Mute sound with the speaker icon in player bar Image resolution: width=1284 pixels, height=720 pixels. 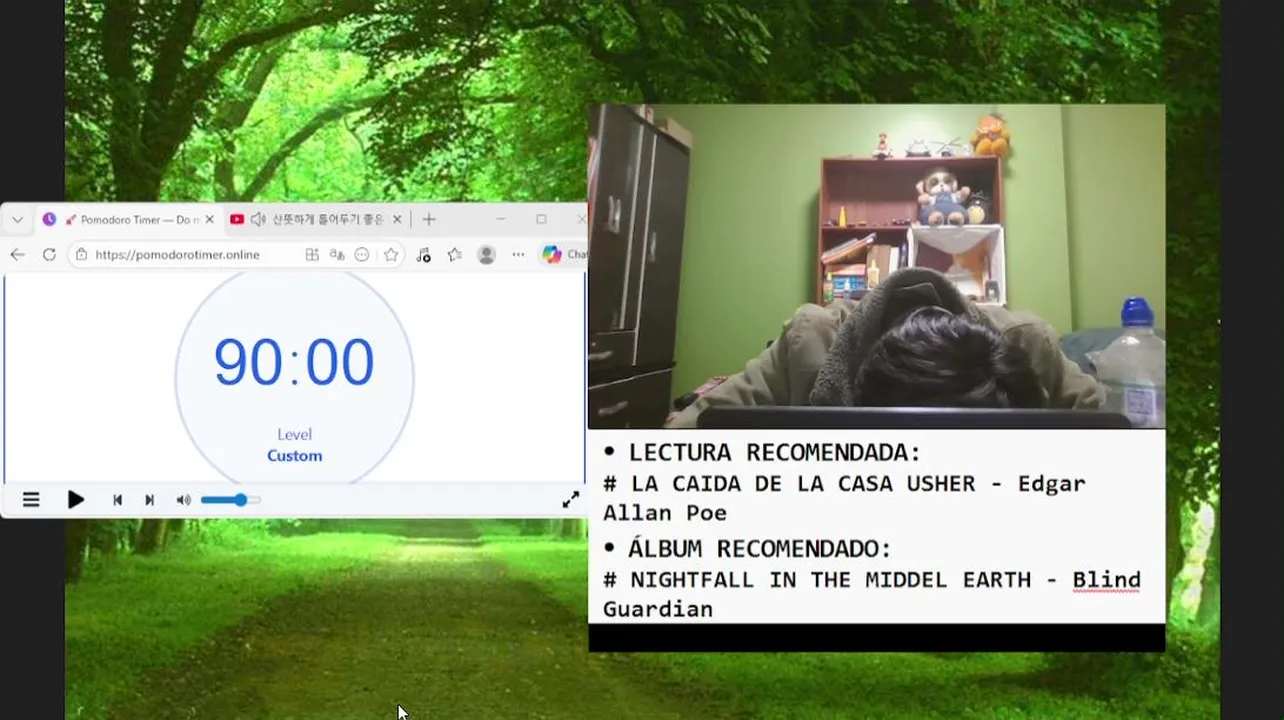(x=183, y=500)
